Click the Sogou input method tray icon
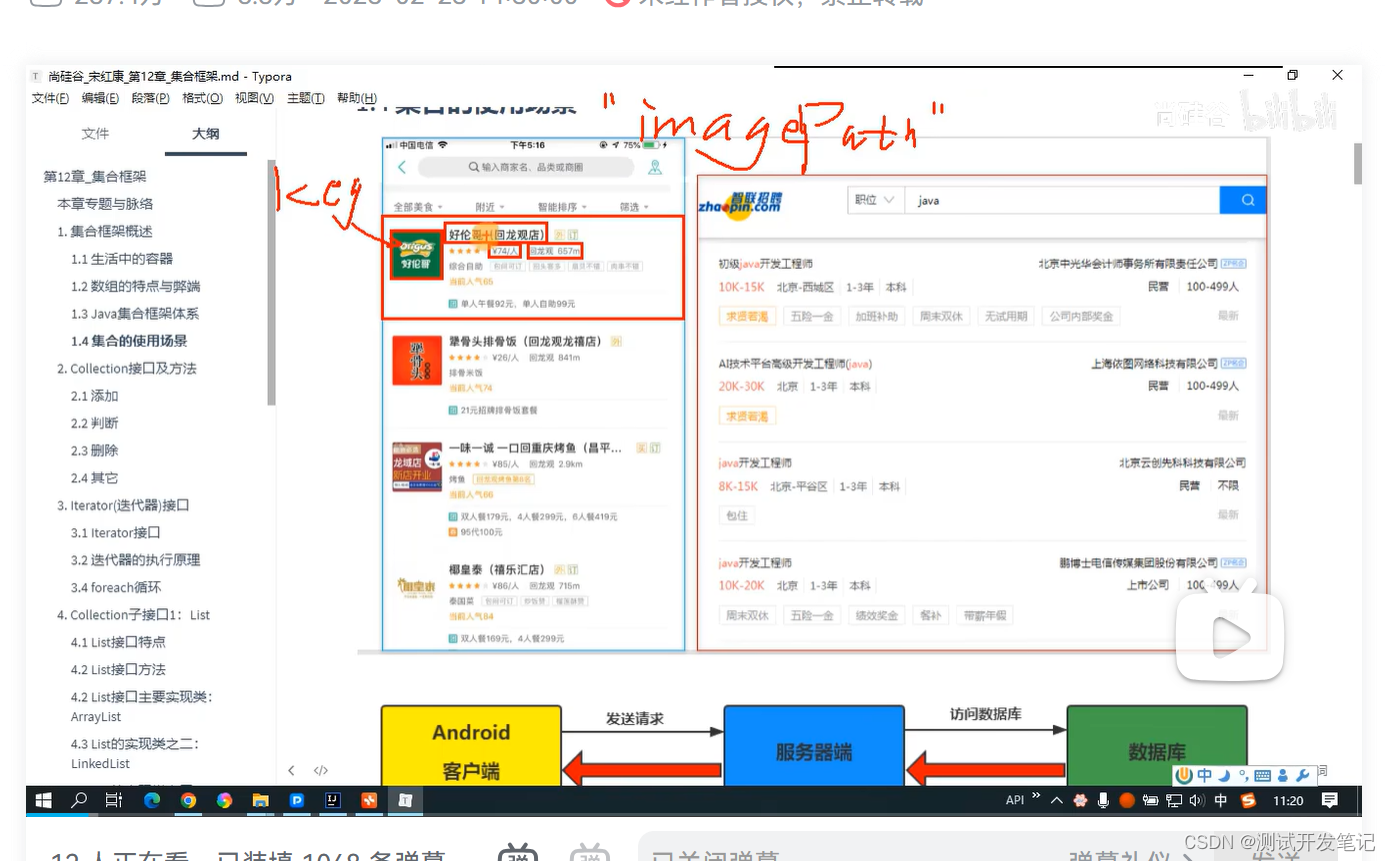This screenshot has height=861, width=1391. point(1248,800)
